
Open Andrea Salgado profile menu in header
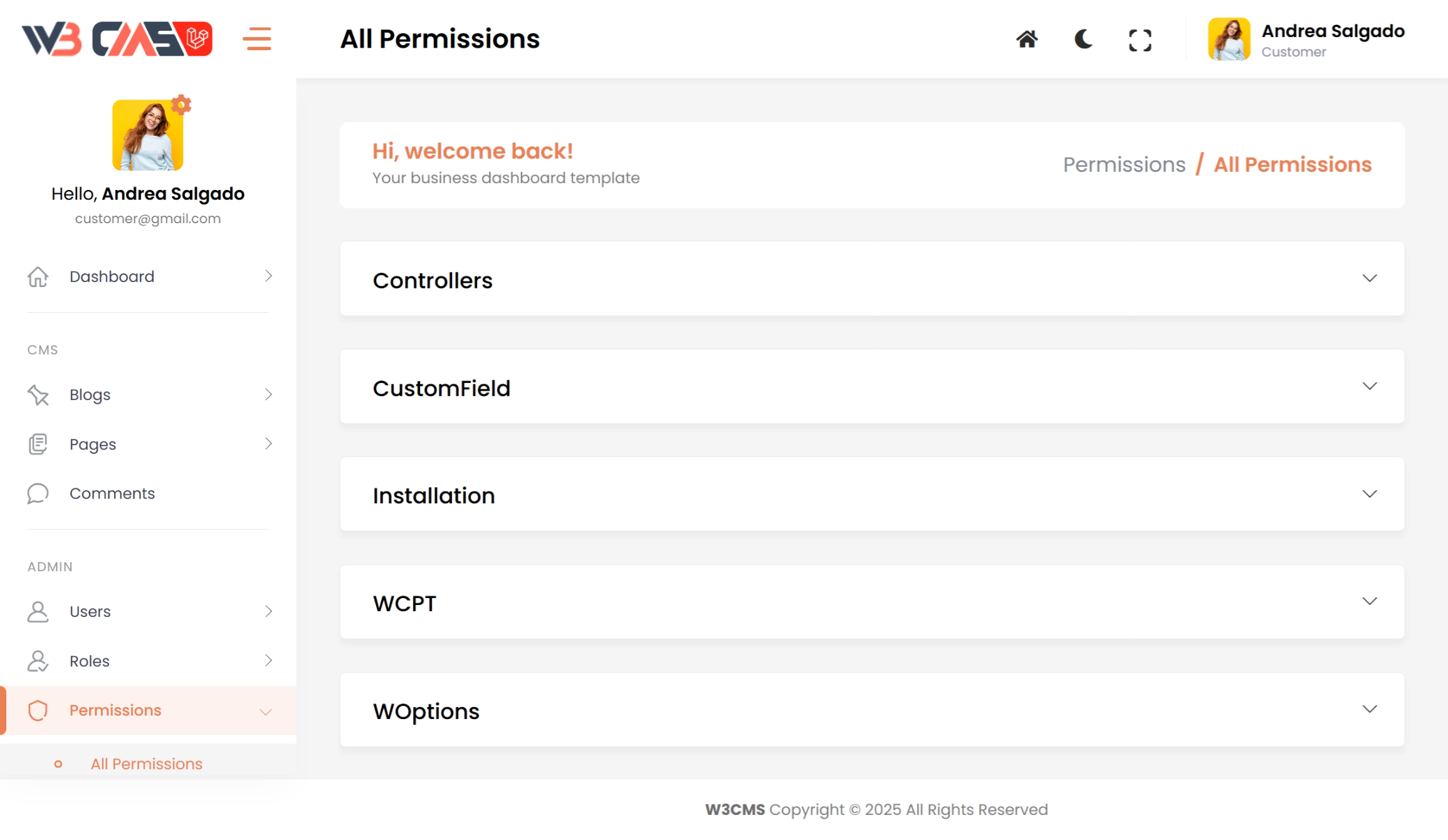click(1306, 39)
